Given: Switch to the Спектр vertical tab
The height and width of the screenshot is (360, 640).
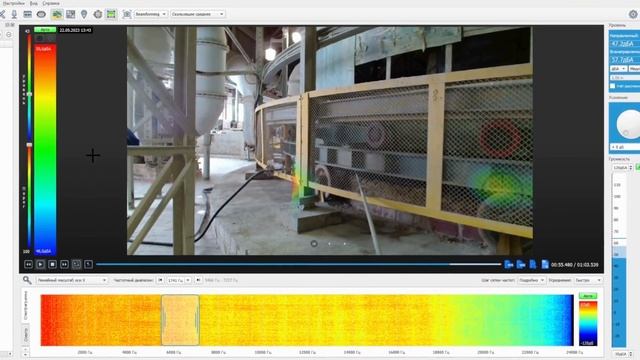Looking at the screenshot, I should [26, 334].
